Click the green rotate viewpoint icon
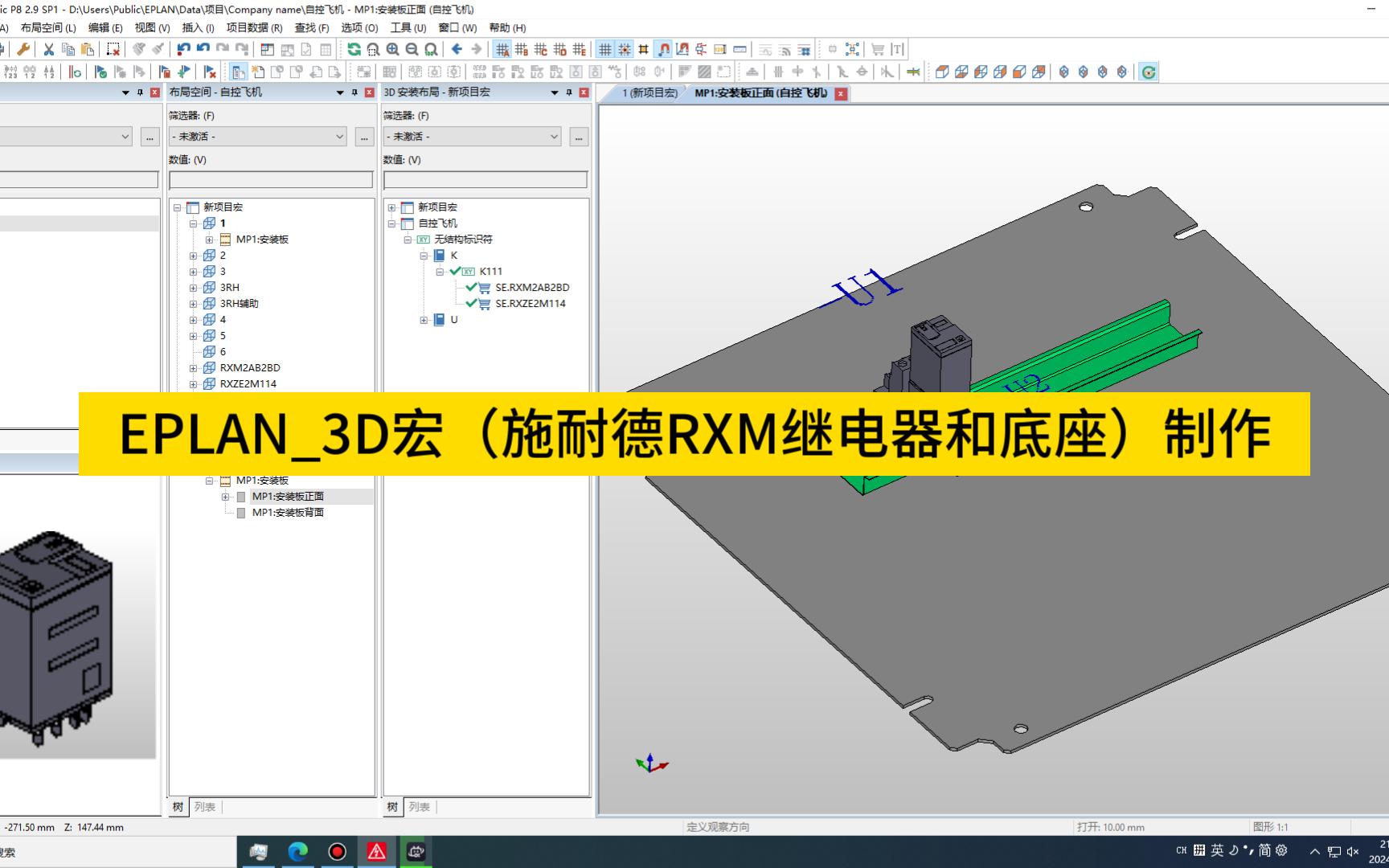 [1149, 72]
